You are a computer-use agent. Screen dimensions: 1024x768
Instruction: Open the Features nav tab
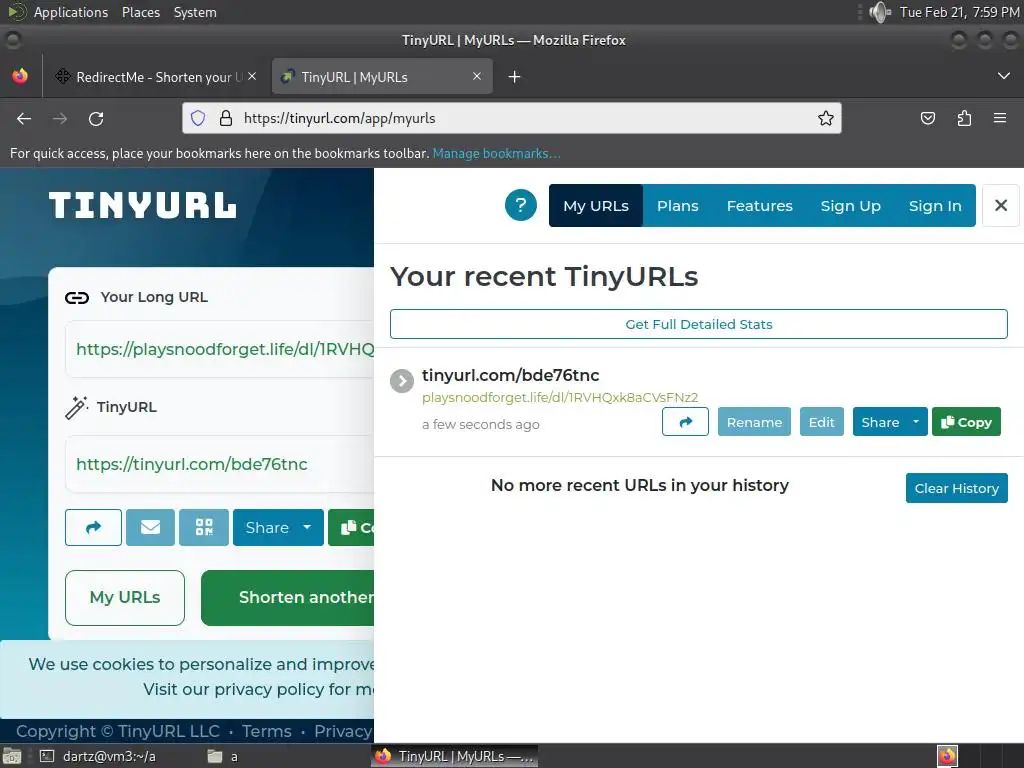point(760,205)
